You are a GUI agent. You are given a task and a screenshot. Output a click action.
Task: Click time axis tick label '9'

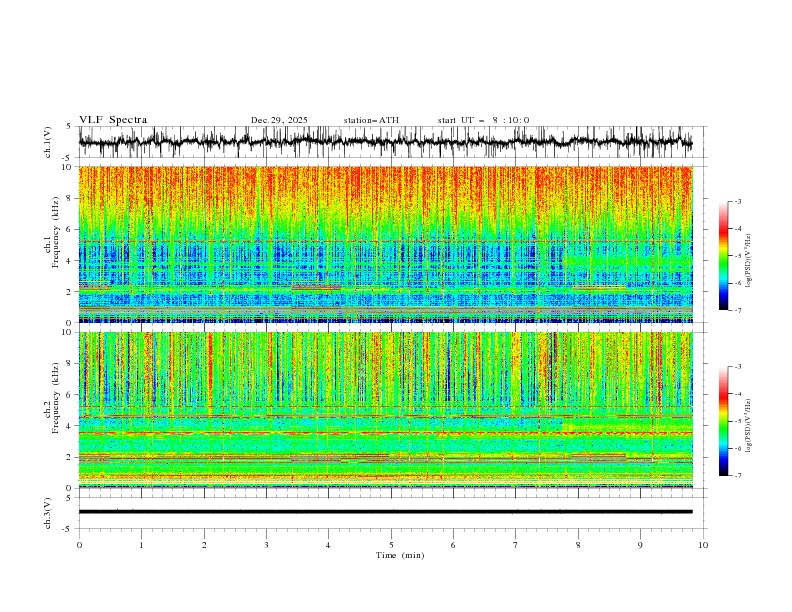tap(640, 545)
